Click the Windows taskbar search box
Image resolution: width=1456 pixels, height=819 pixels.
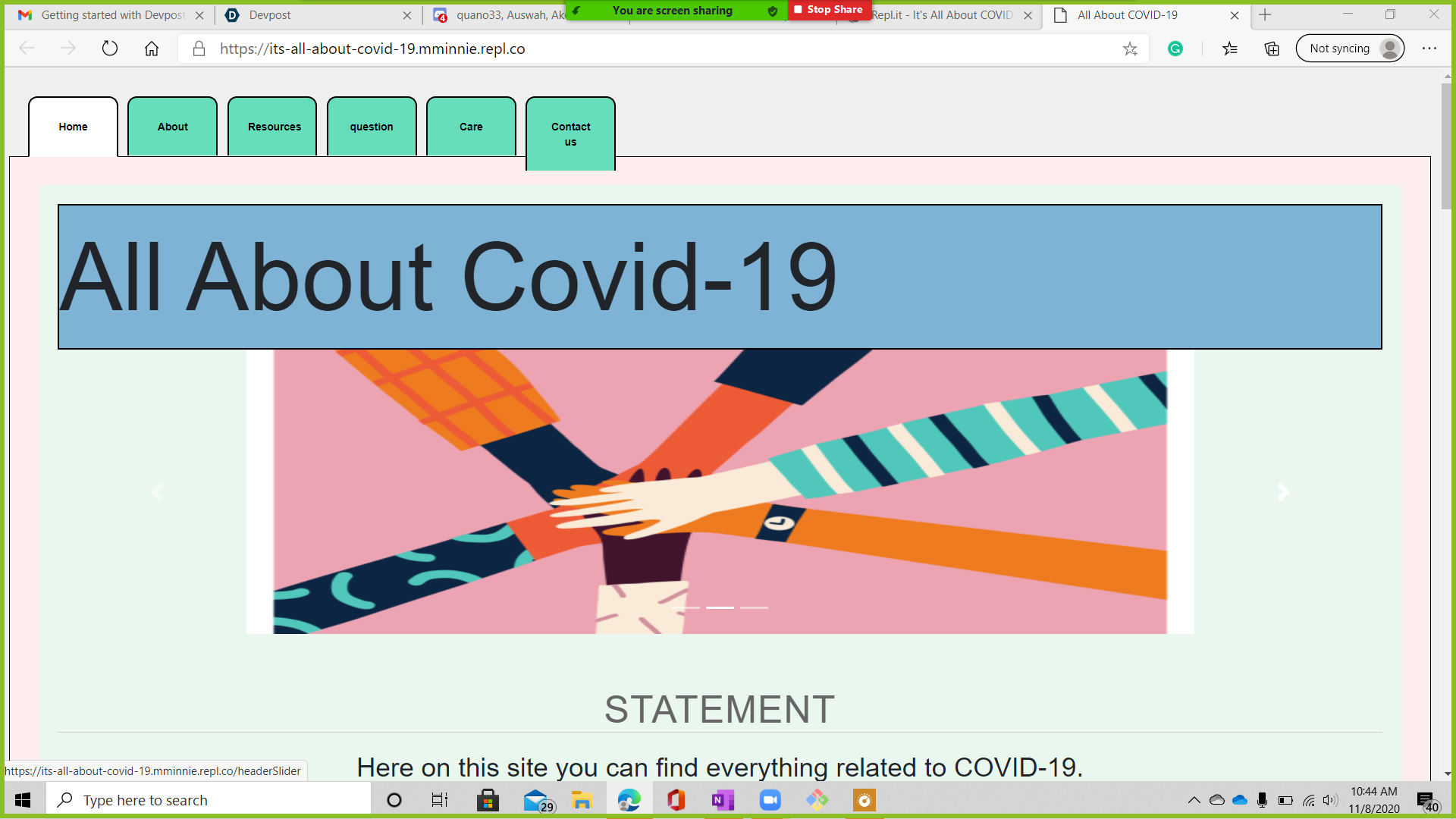(209, 800)
